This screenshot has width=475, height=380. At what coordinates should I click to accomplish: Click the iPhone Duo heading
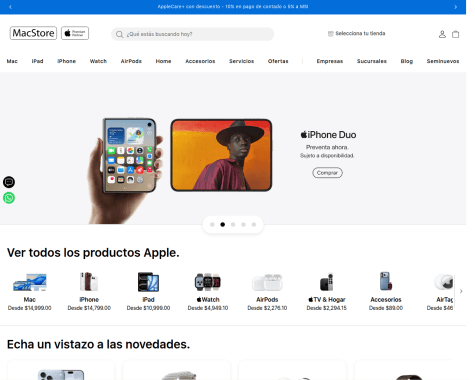click(x=328, y=135)
